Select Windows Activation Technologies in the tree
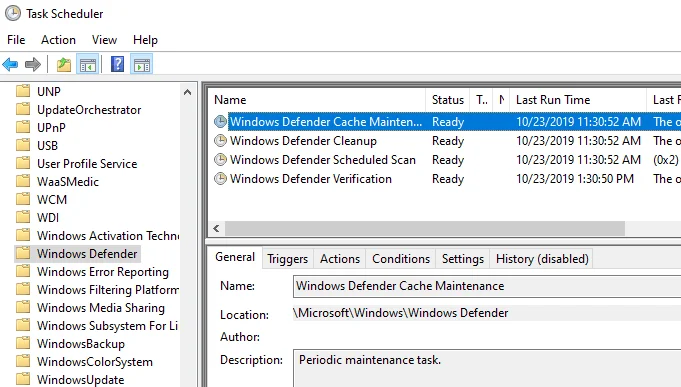The height and width of the screenshot is (387, 681). pyautogui.click(x=108, y=235)
